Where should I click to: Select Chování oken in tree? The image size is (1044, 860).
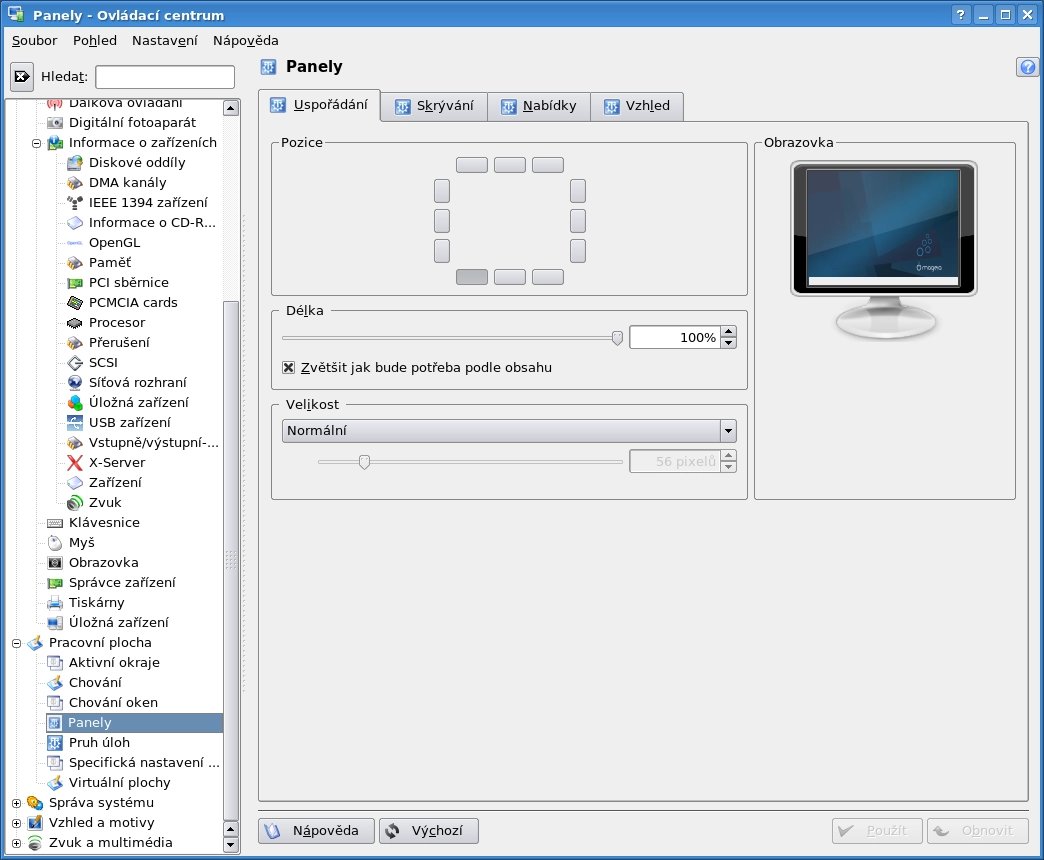pyautogui.click(x=113, y=703)
